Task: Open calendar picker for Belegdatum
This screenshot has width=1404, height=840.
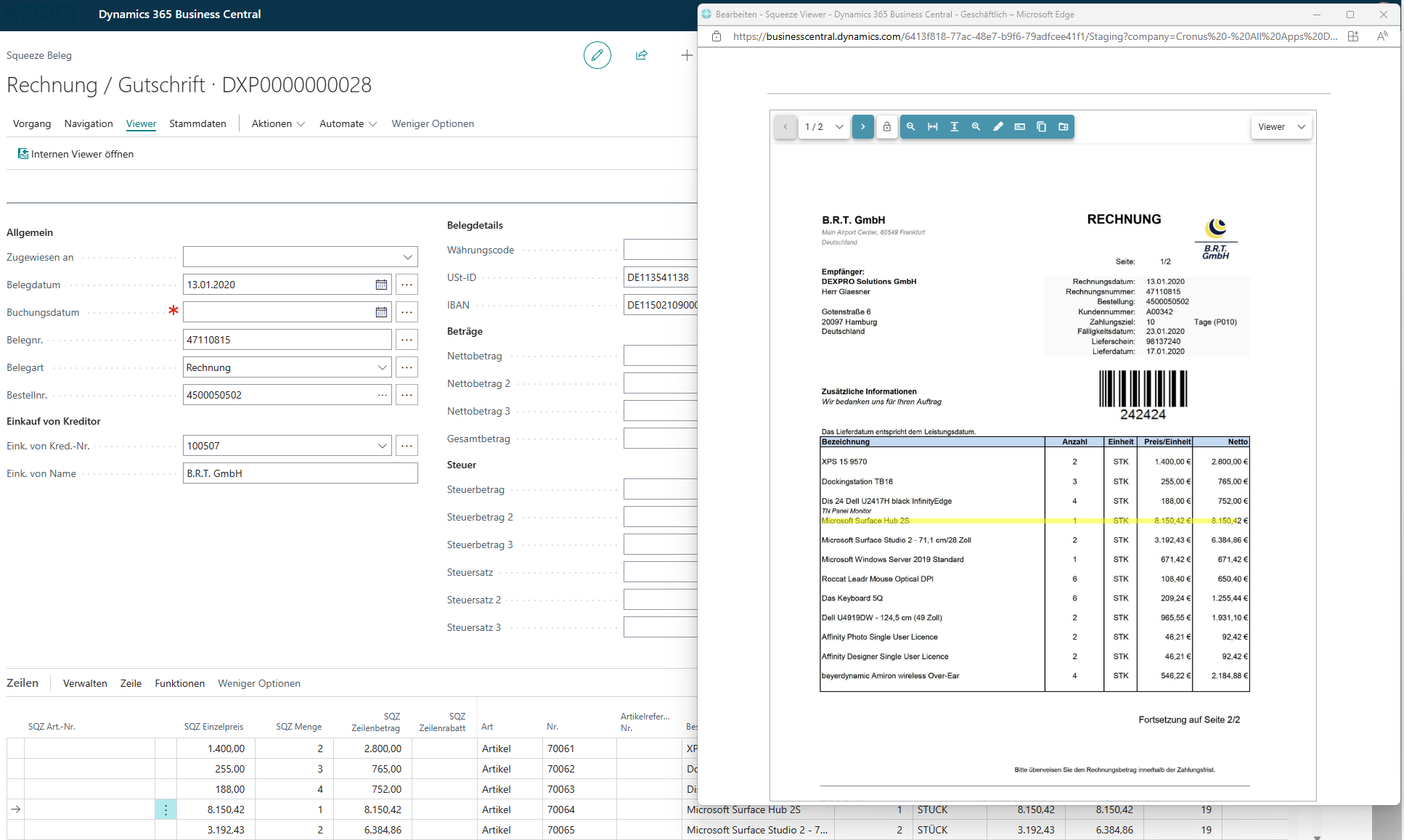Action: click(381, 285)
